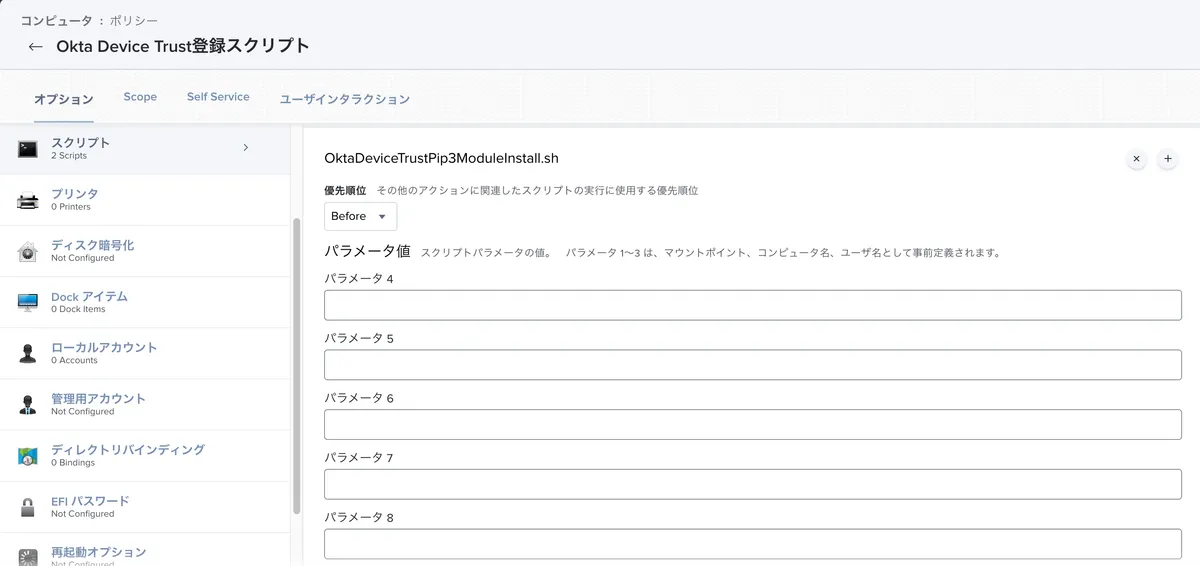The height and width of the screenshot is (566, 1200).
Task: Select Dock アイテム payload
Action: (145, 302)
